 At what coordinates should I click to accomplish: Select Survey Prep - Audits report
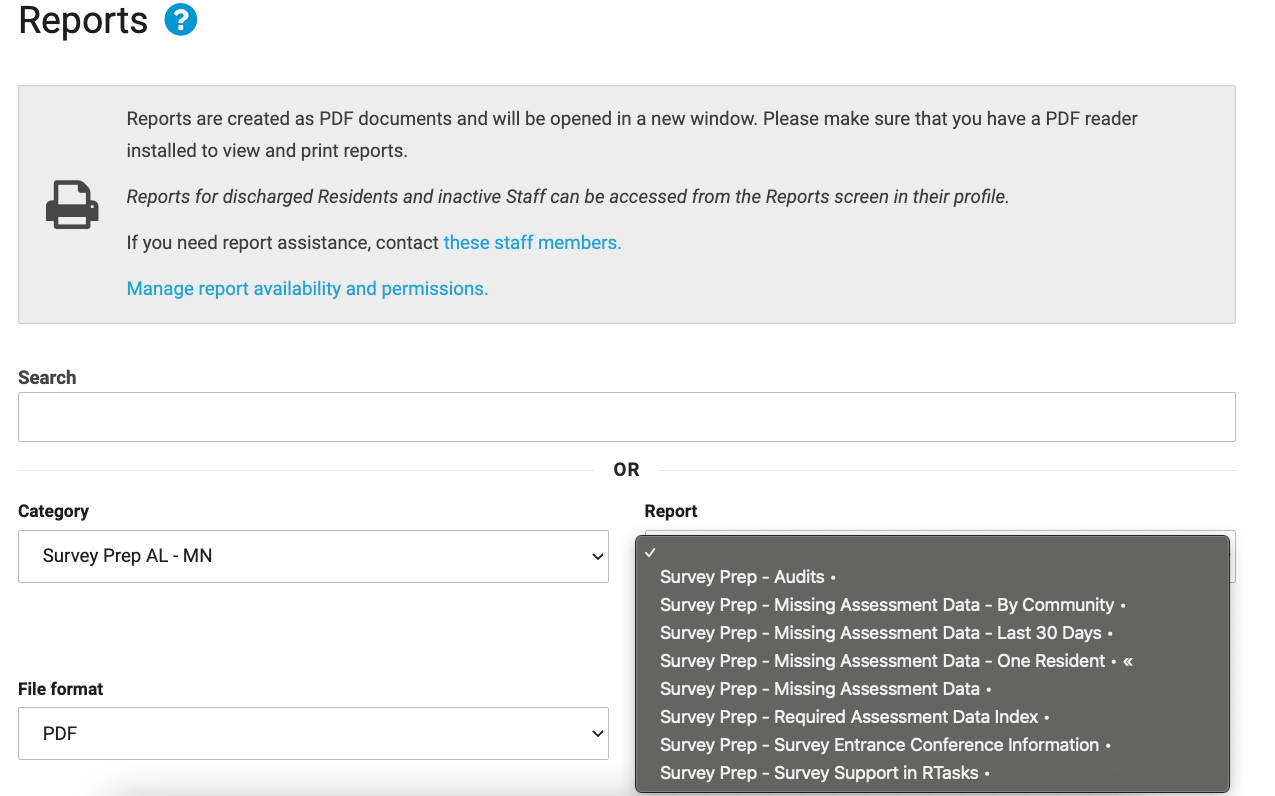click(x=742, y=577)
